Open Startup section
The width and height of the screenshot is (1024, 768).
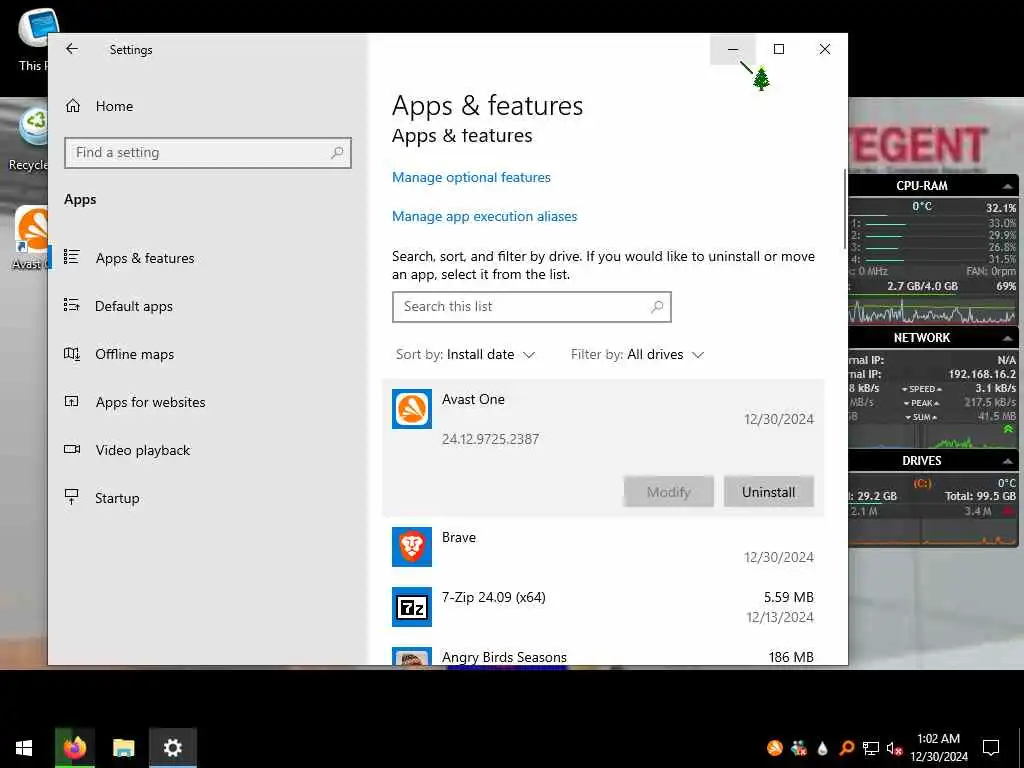117,498
